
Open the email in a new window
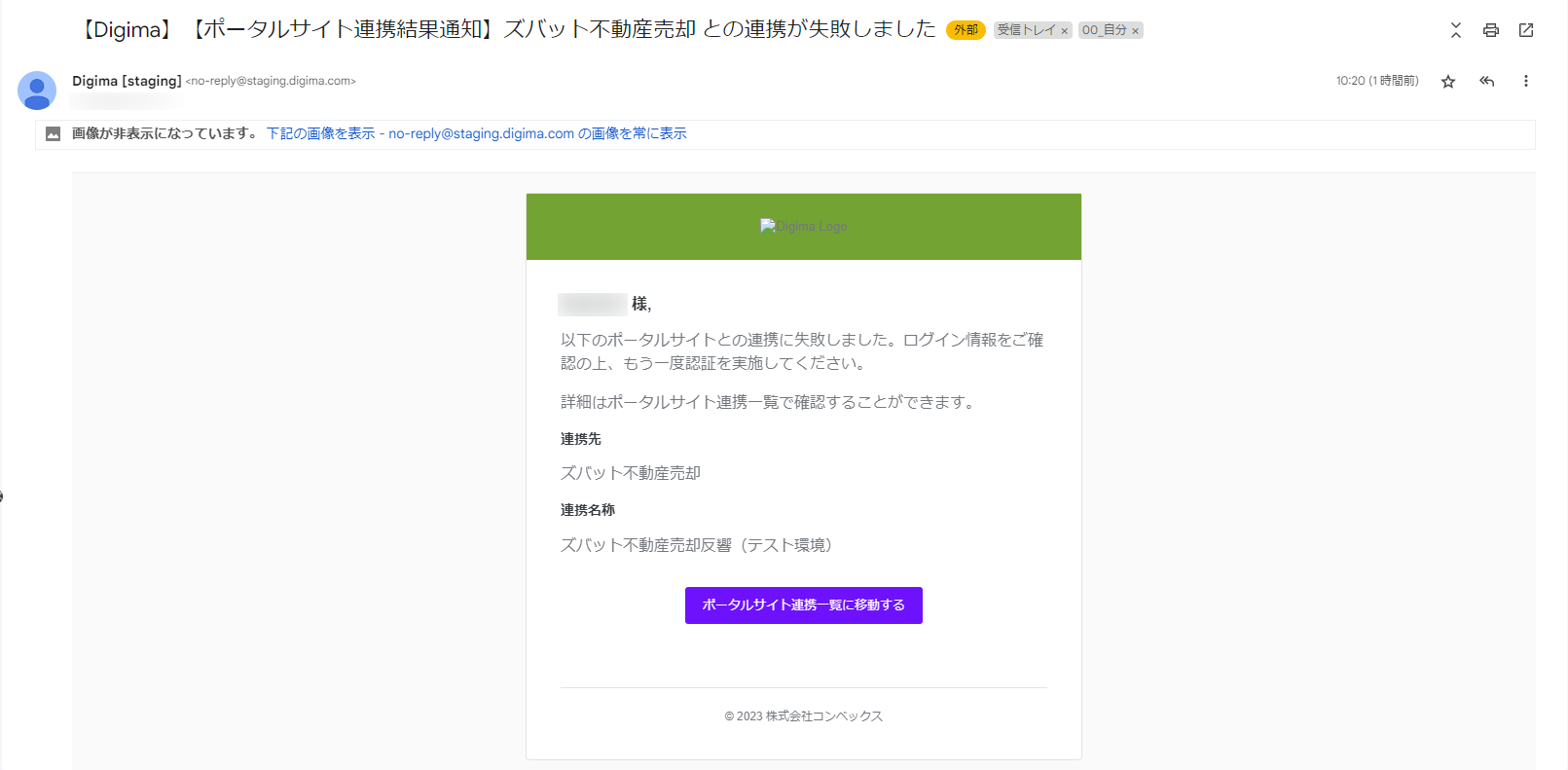(1525, 30)
